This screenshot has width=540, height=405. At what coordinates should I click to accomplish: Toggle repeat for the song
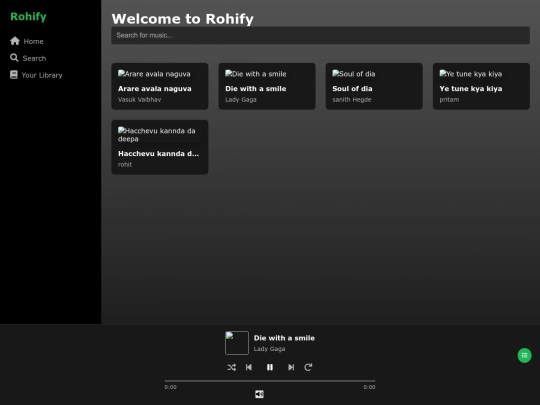click(x=308, y=367)
